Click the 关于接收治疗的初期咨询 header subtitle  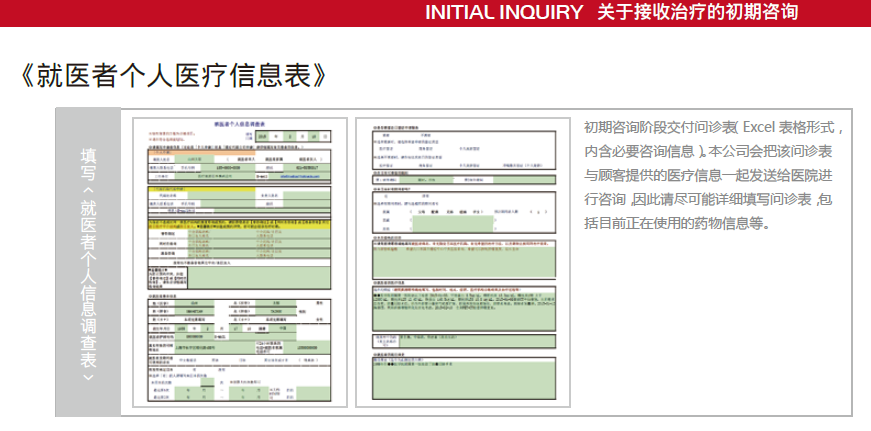click(697, 12)
